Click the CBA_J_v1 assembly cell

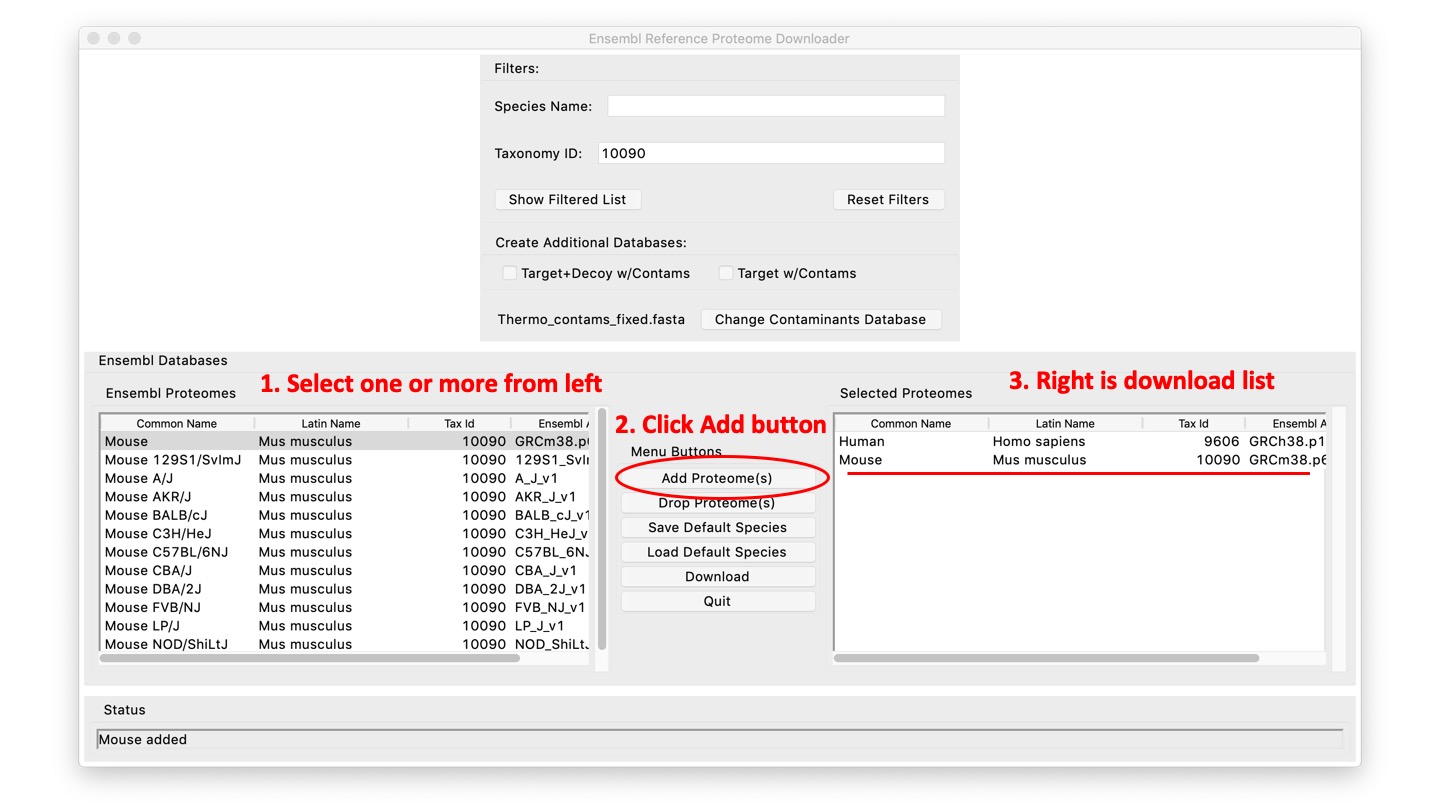coord(546,571)
